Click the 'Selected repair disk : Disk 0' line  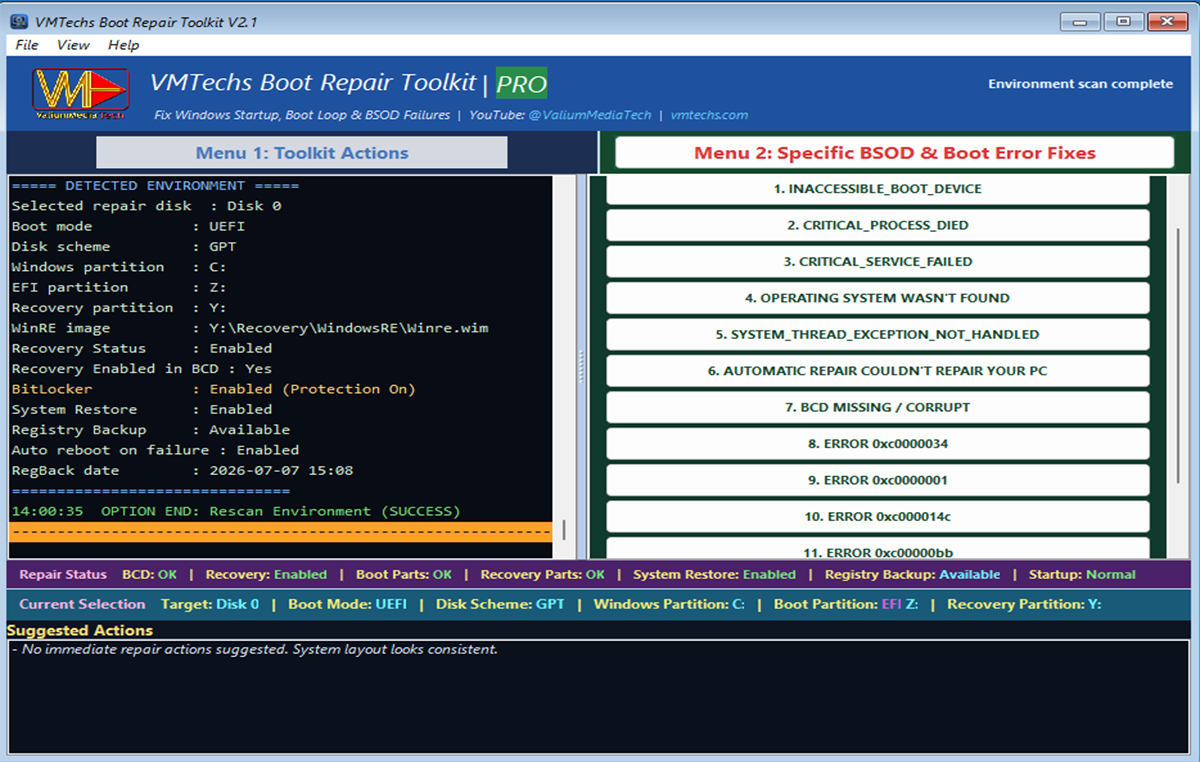click(146, 206)
